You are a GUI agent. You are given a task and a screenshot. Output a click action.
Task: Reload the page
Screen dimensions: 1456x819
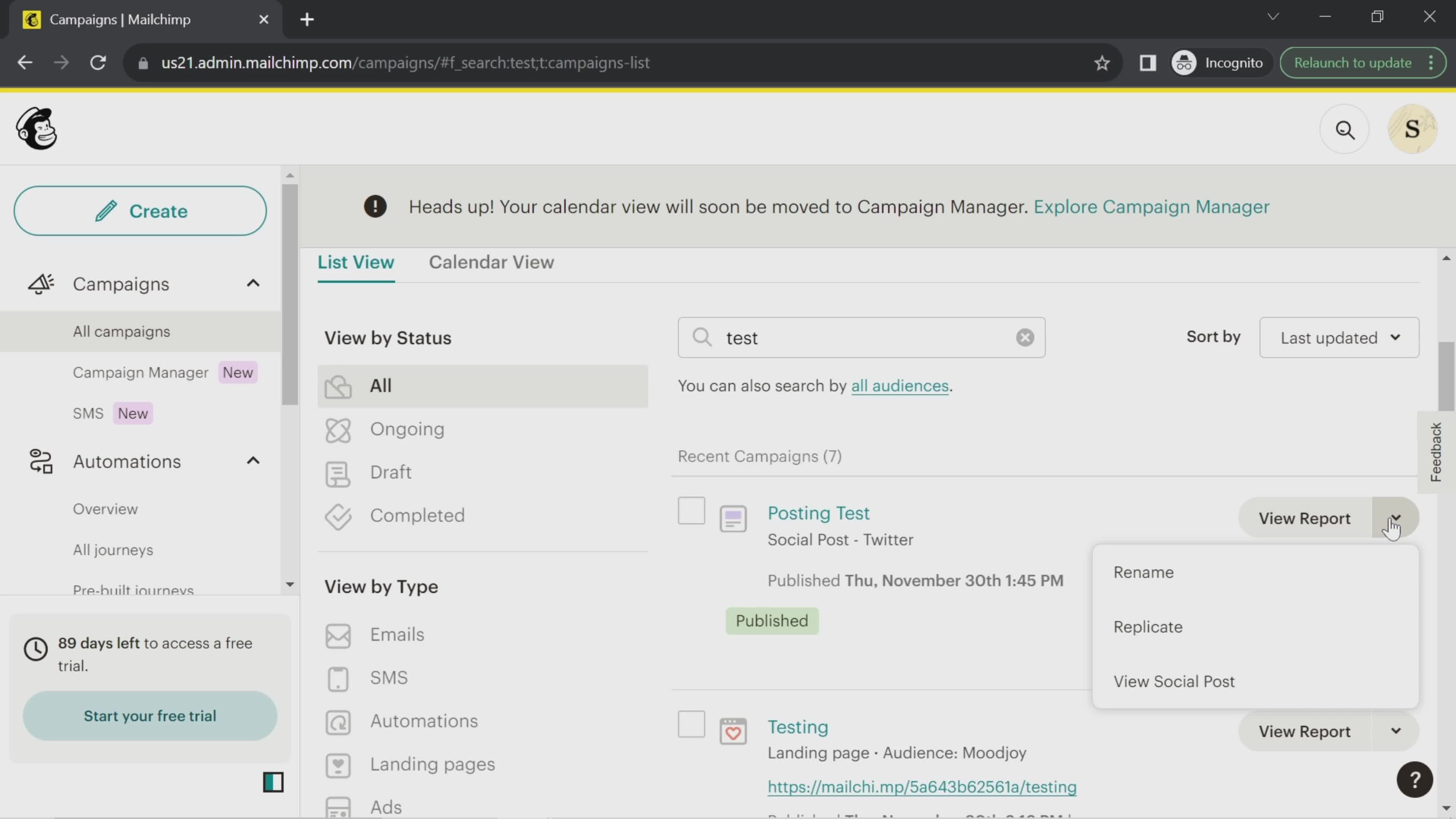coord(98,63)
